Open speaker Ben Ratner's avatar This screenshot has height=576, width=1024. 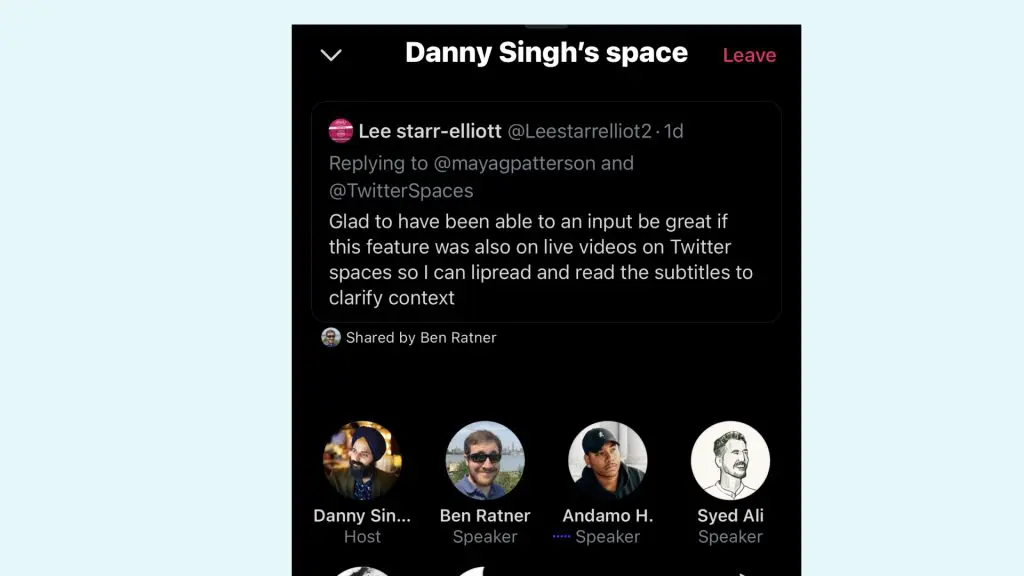485,460
